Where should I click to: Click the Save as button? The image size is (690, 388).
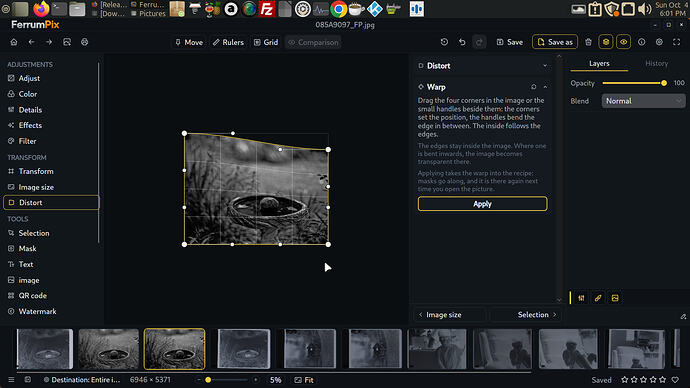click(x=555, y=42)
